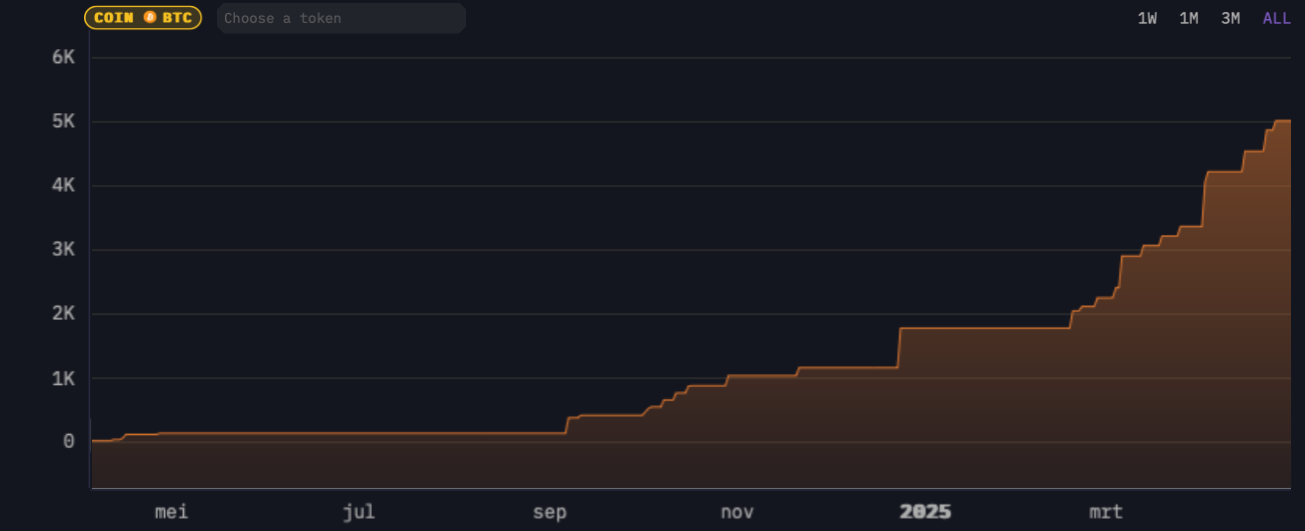Screen dimensions: 1305x531
Task: Switch the chart range to 1M
Action: click(x=1189, y=18)
